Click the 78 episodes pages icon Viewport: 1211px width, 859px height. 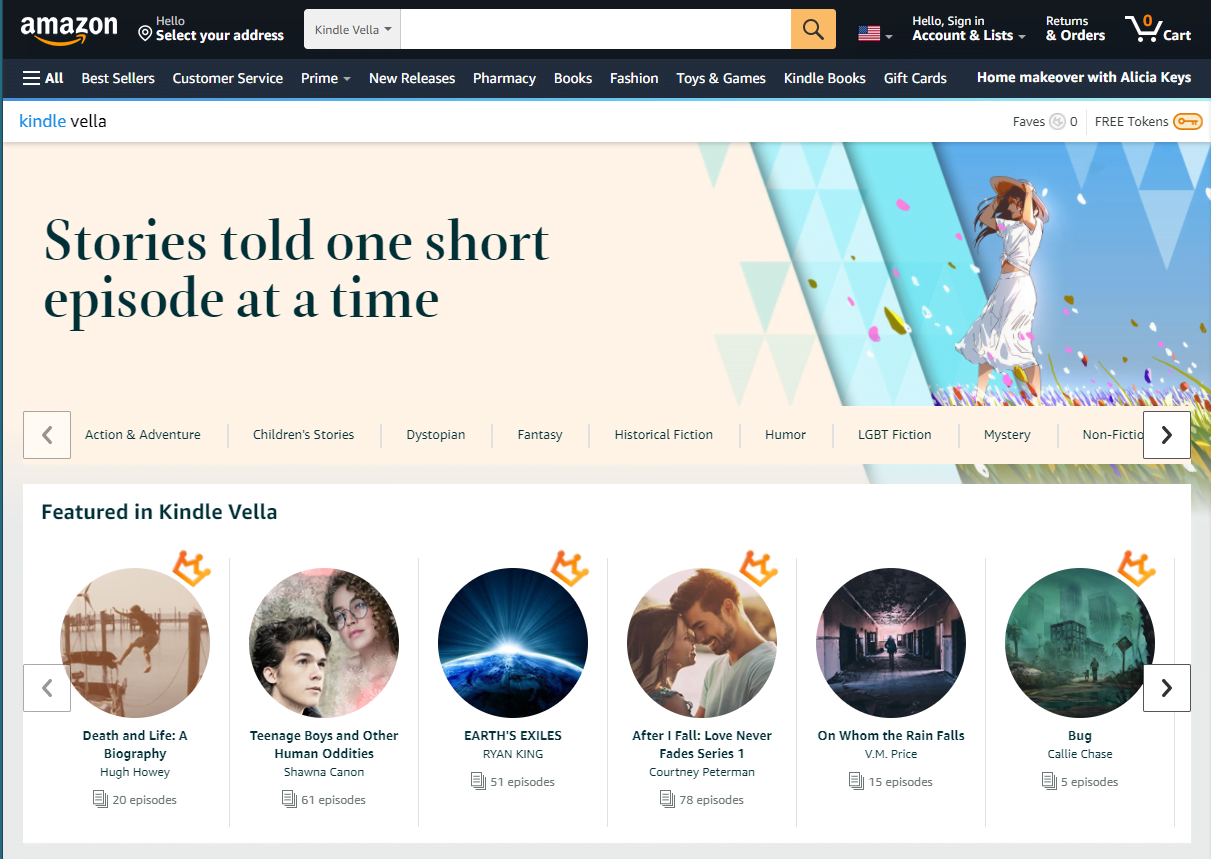667,799
